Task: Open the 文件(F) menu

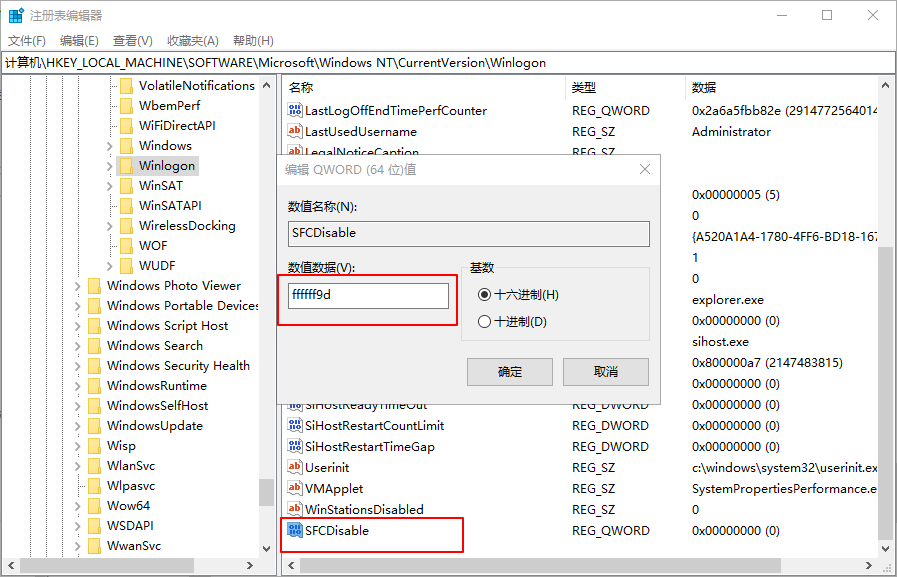Action: click(x=27, y=41)
